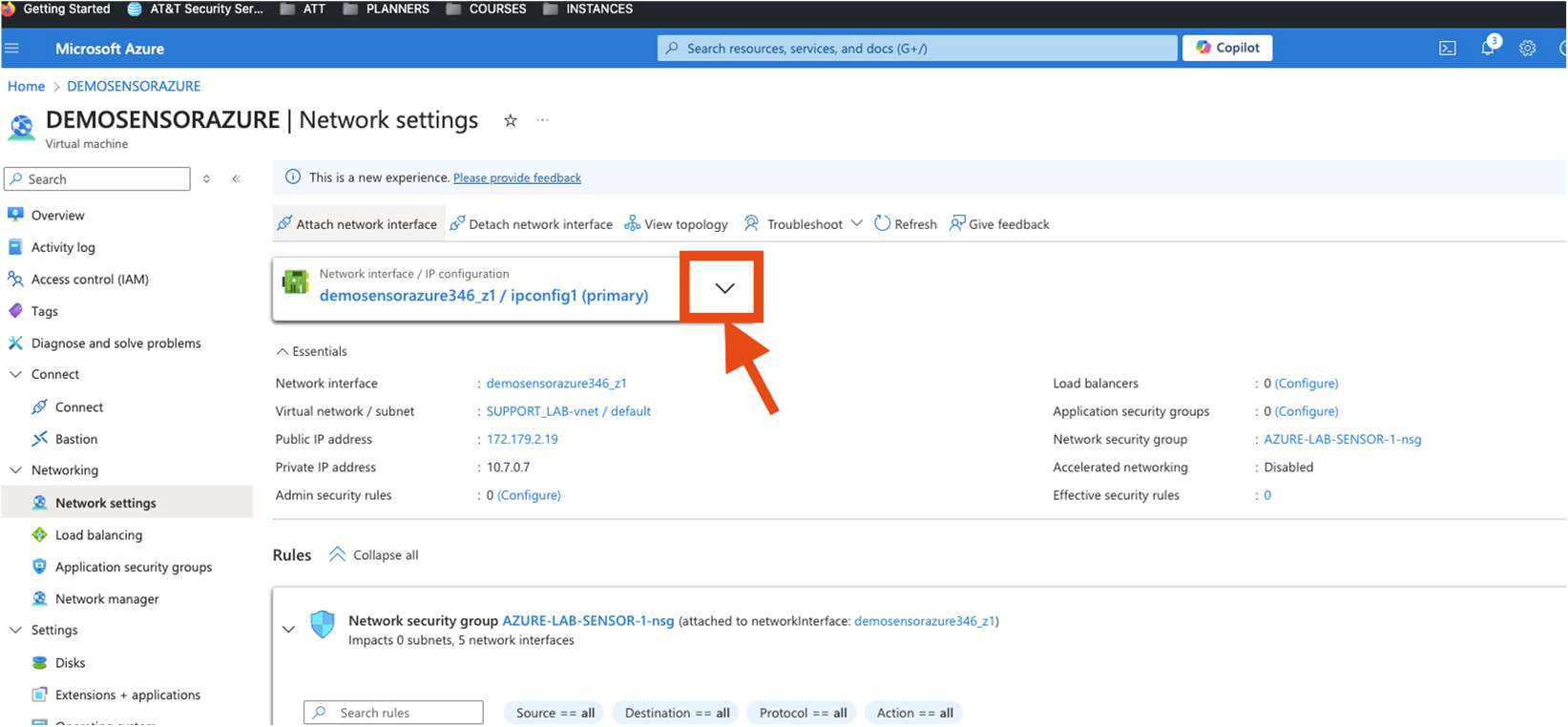Open the INSTANCES bookmark folder
The image size is (1568, 727).
(x=588, y=10)
